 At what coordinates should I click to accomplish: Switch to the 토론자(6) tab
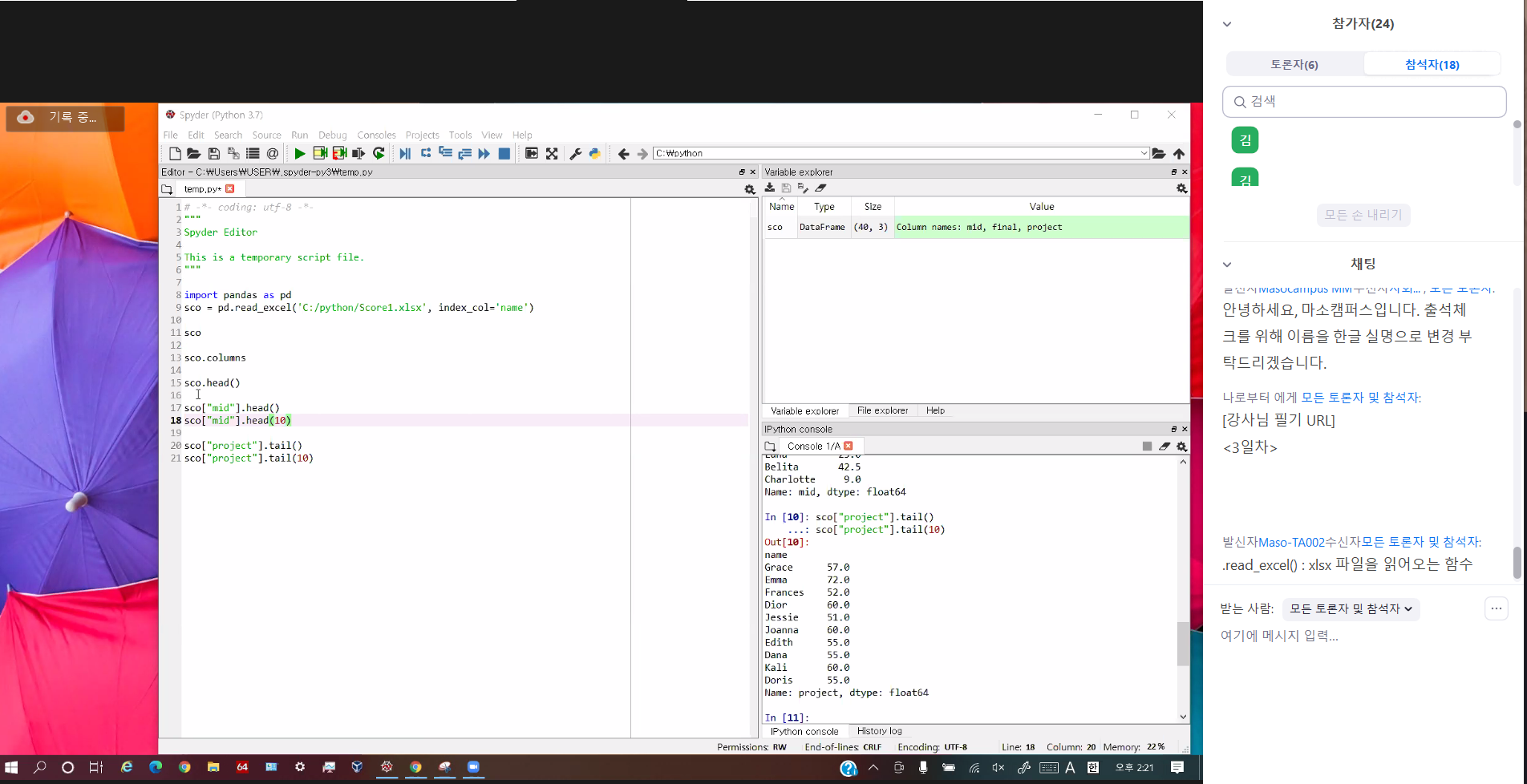(1294, 64)
